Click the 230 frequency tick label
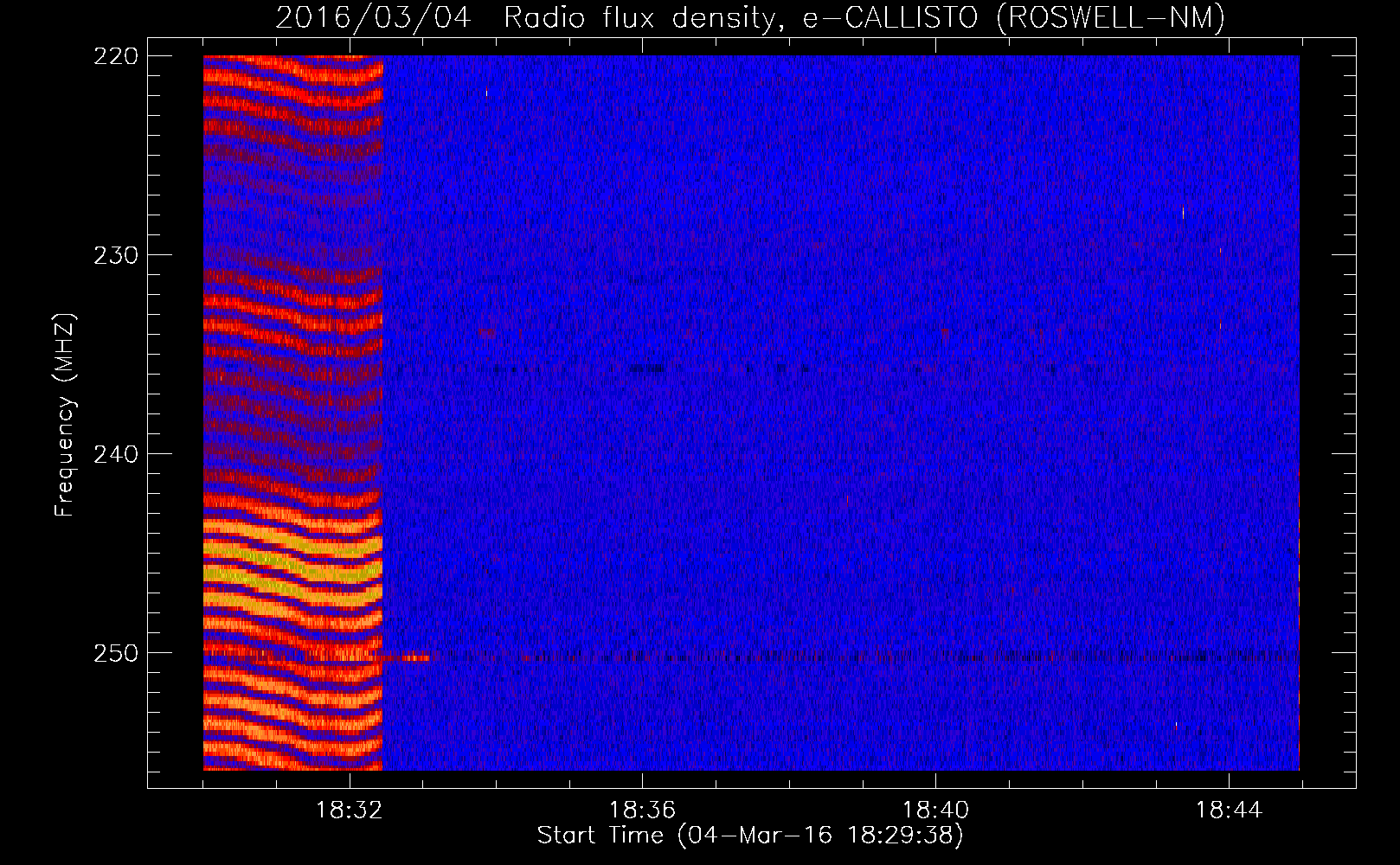Screen dimensions: 1400x865 115,255
